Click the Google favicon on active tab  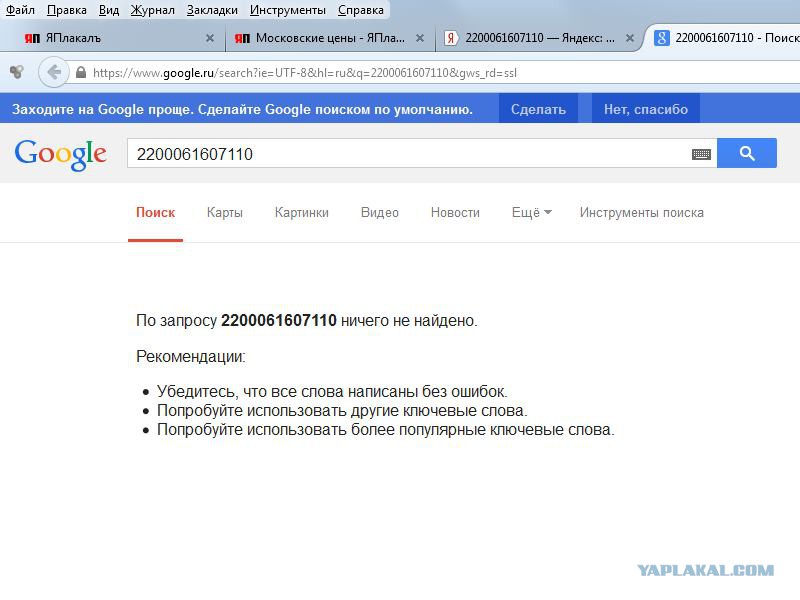[x=661, y=38]
